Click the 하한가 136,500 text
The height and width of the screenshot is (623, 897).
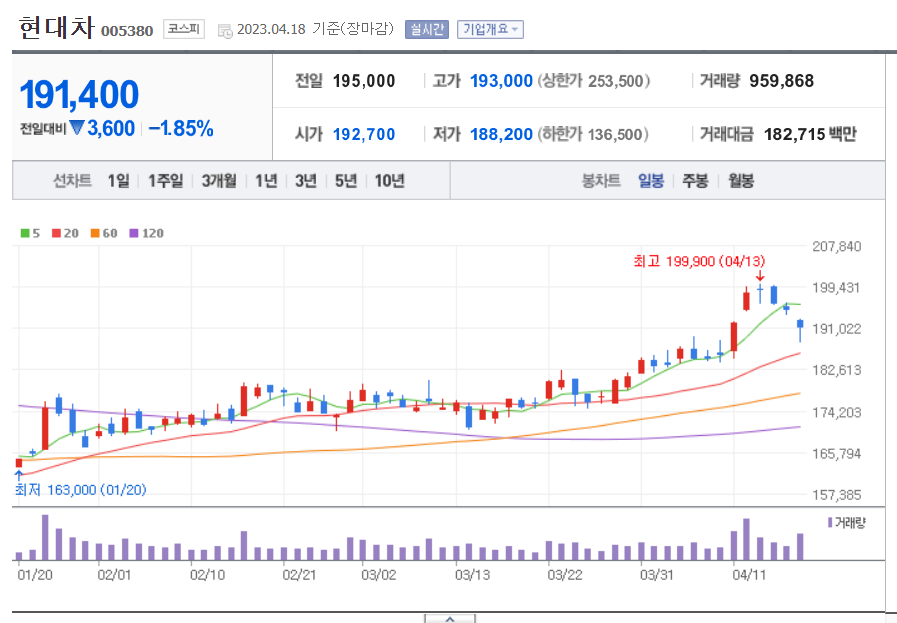[593, 134]
